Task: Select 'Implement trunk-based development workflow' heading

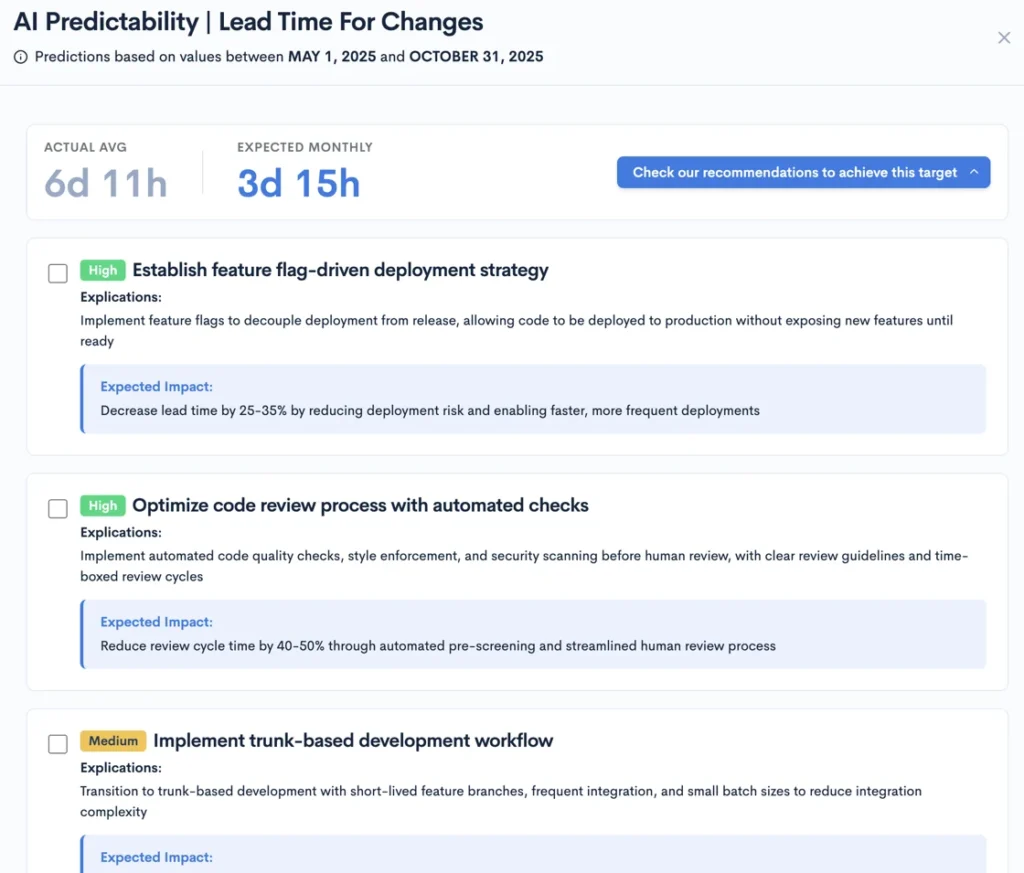Action: coord(353,741)
